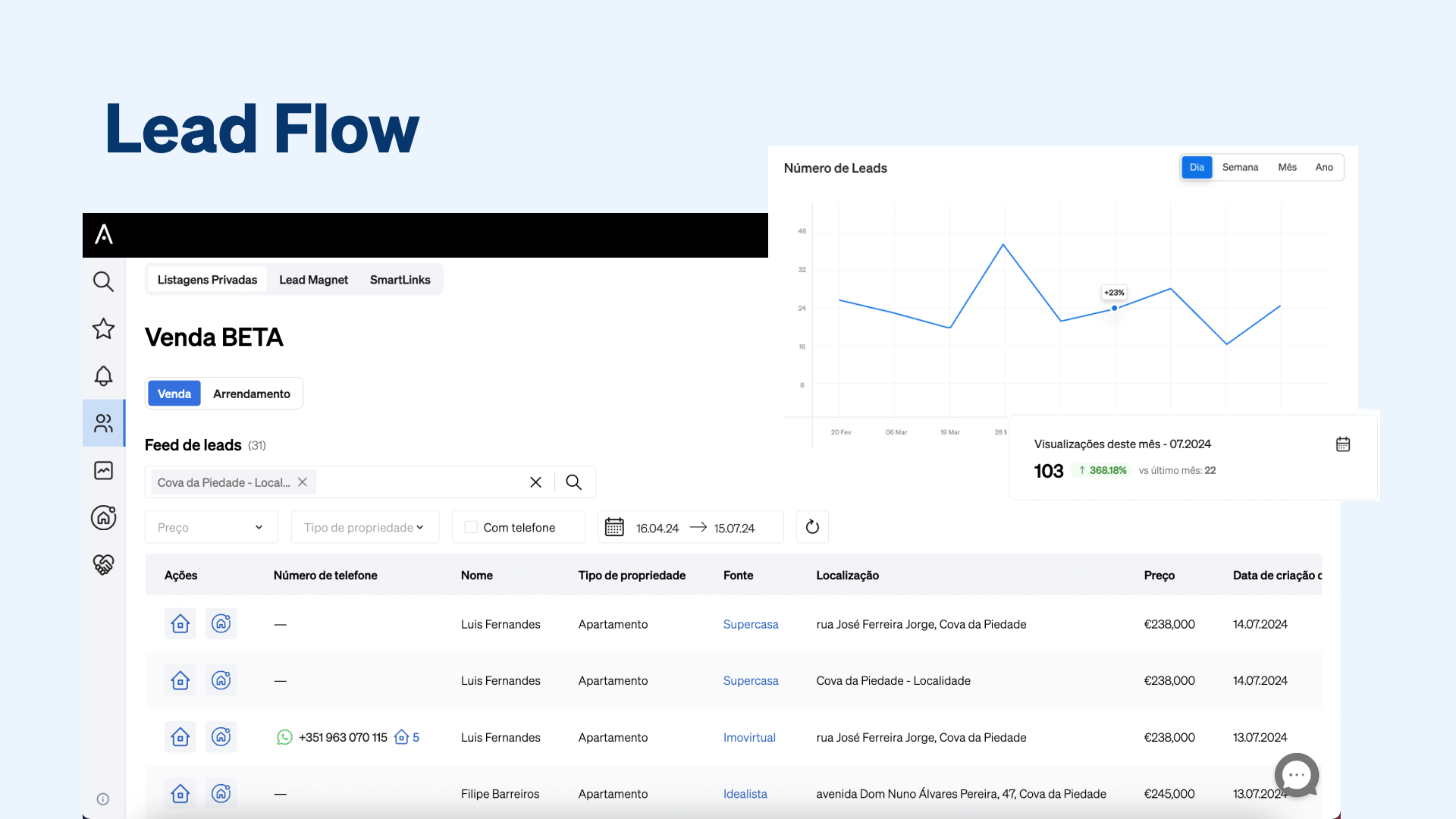Open the analytics chart icon in sidebar
The width and height of the screenshot is (1456, 819).
103,470
